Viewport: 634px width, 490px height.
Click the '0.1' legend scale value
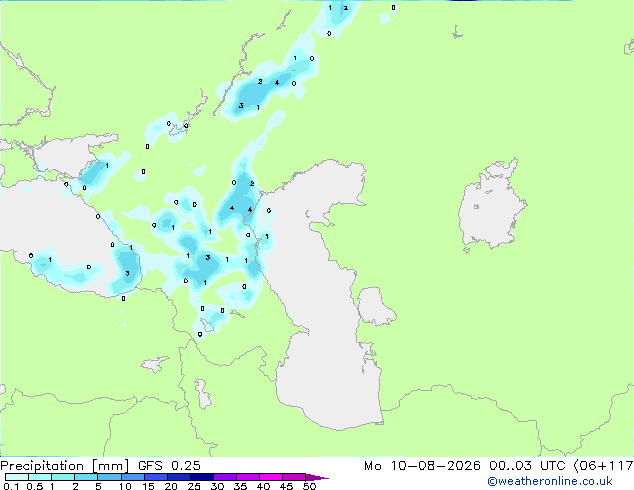click(x=11, y=486)
